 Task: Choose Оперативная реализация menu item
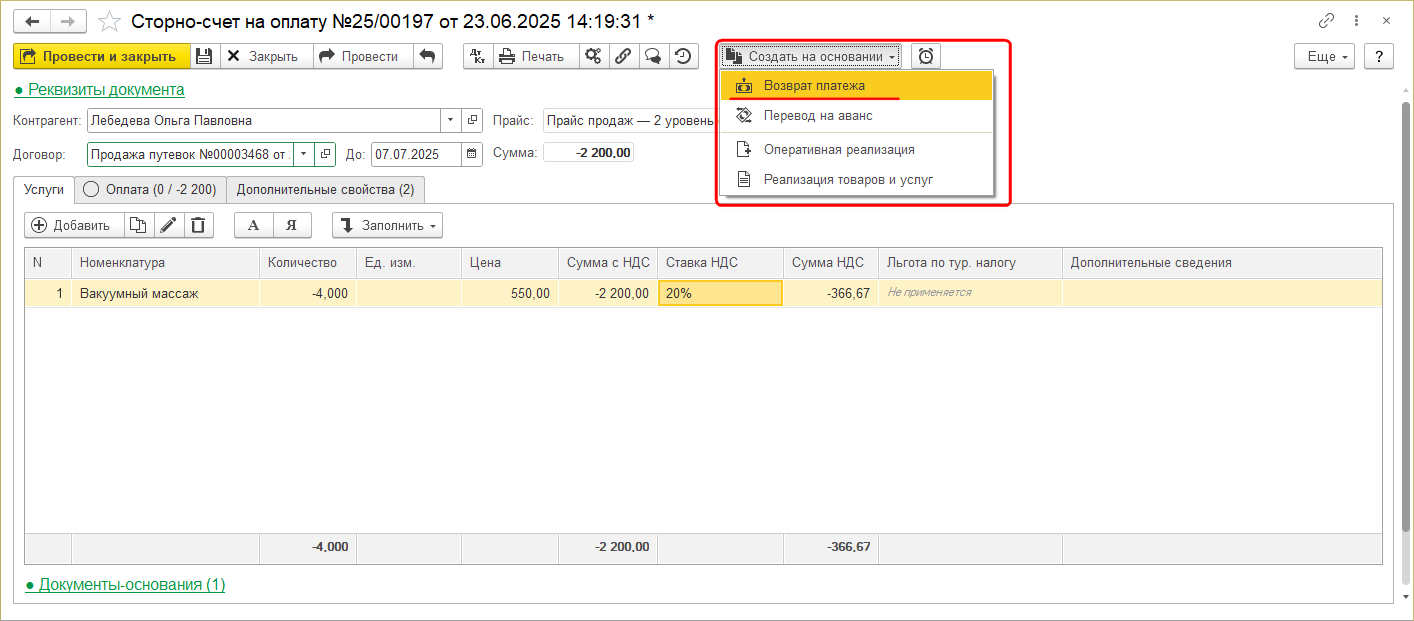coord(856,149)
